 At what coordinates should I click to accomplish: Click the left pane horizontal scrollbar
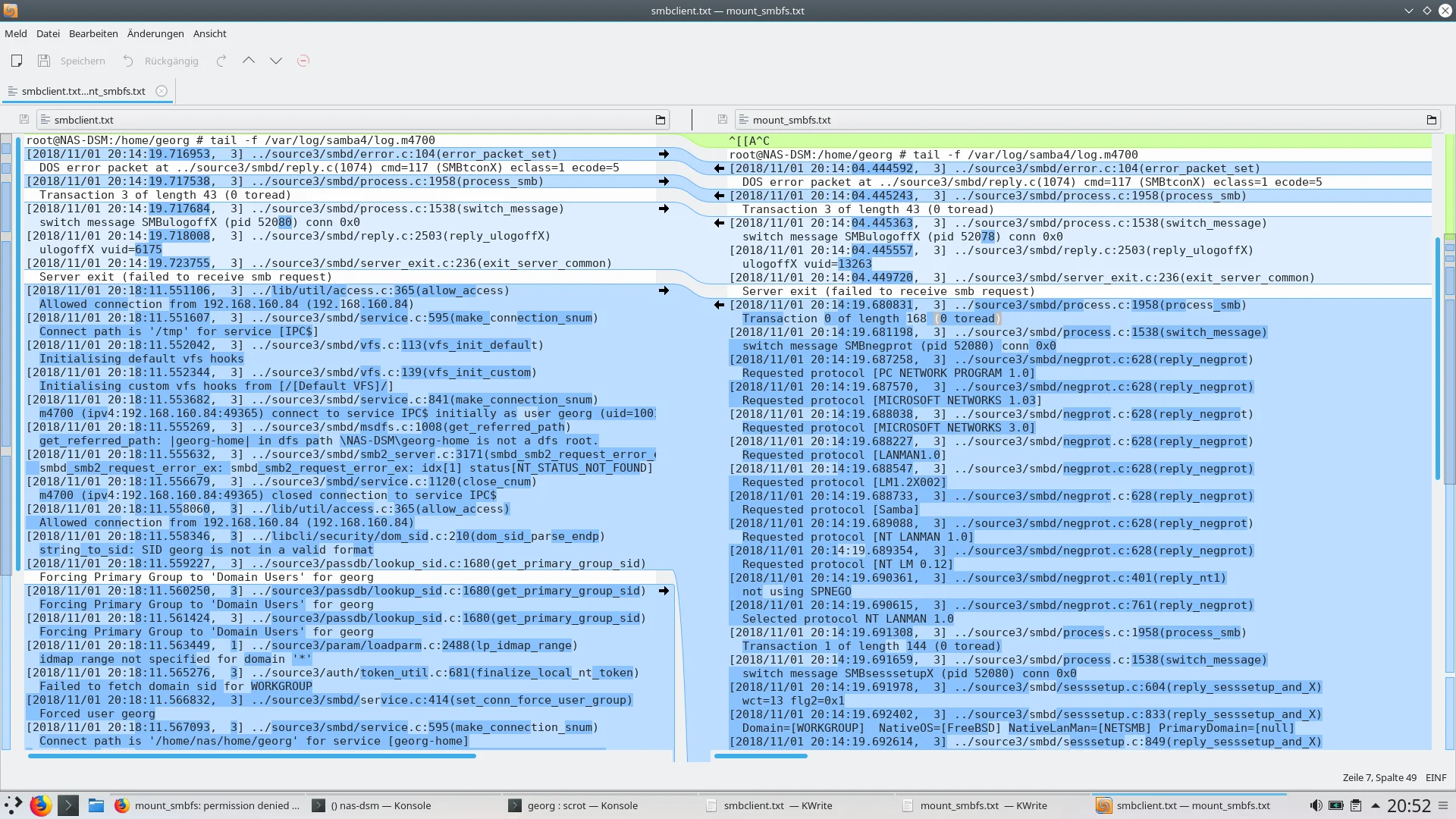pyautogui.click(x=252, y=756)
